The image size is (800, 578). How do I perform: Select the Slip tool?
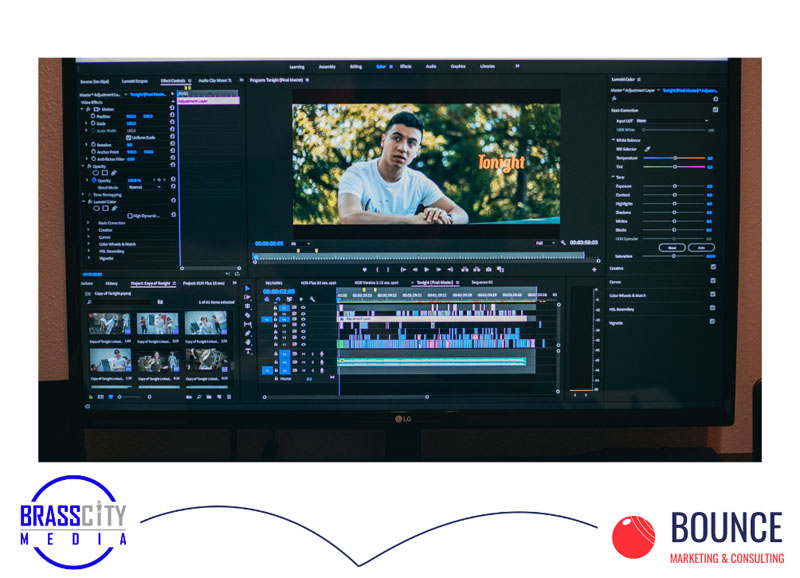247,324
